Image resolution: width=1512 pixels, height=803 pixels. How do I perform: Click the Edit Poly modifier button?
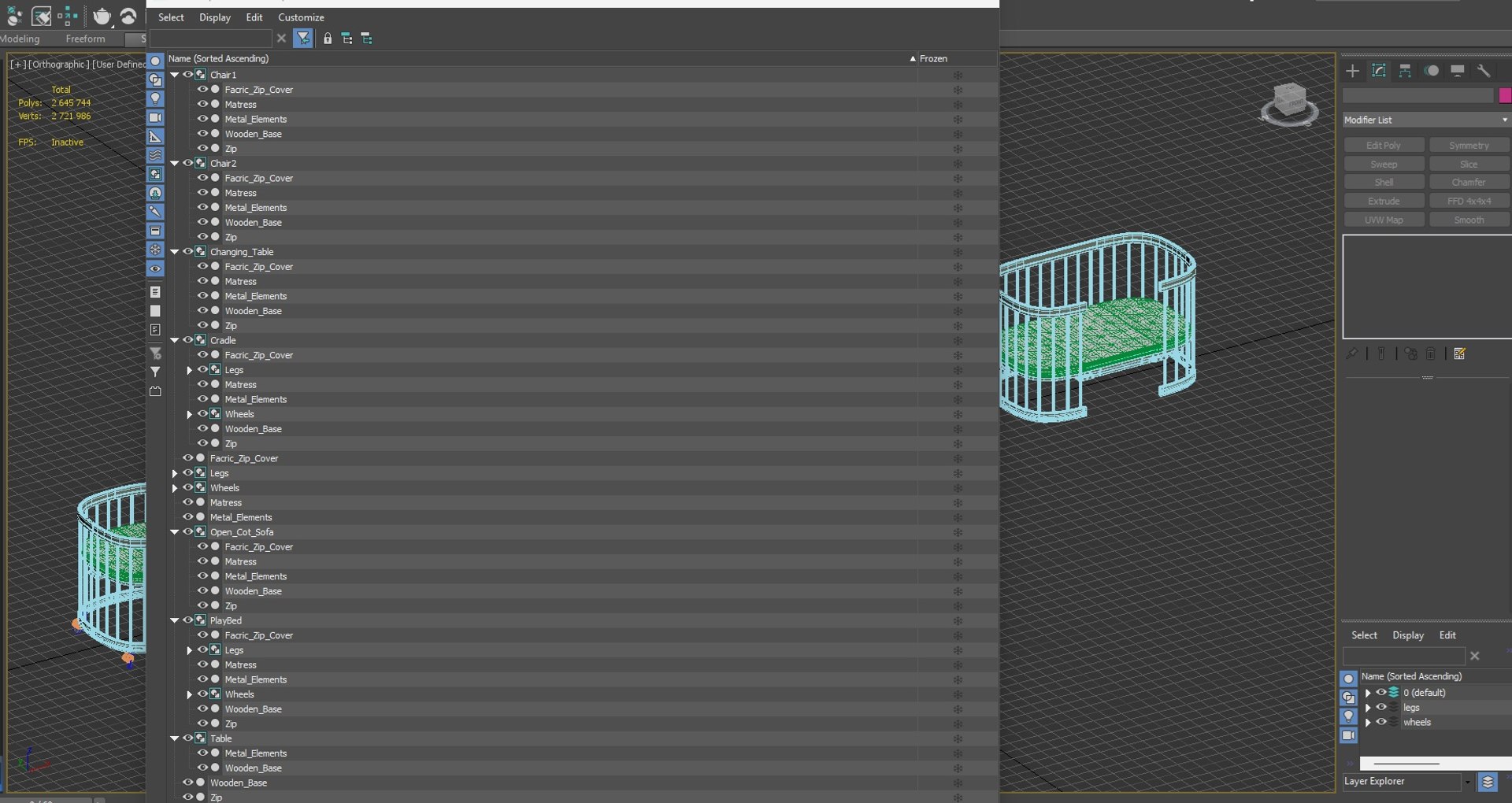point(1384,146)
